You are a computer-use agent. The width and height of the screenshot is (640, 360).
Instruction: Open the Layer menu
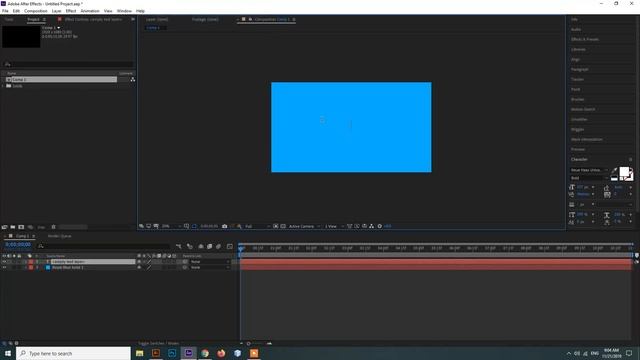click(56, 11)
